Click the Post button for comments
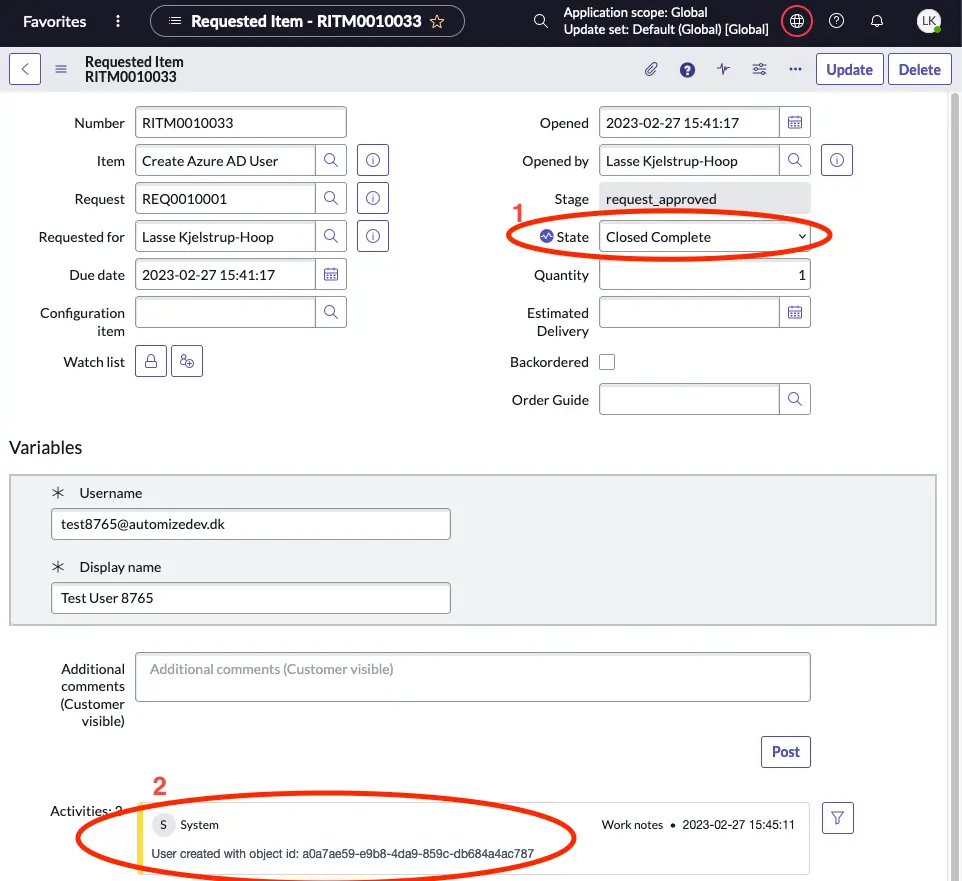 click(785, 751)
